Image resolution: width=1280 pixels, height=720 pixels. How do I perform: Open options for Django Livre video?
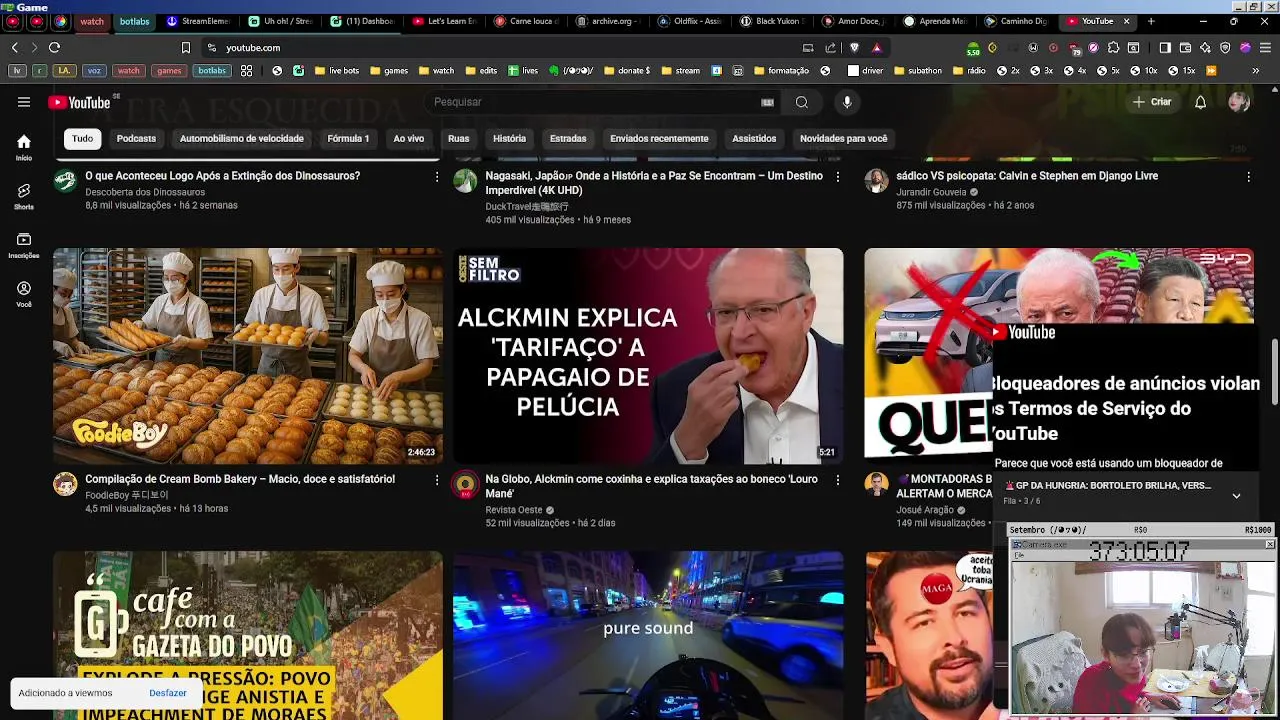point(1248,176)
